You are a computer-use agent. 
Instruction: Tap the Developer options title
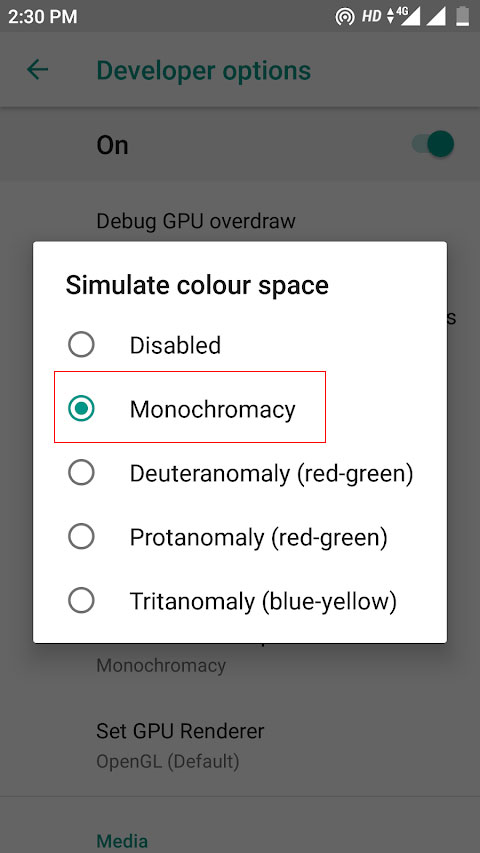coord(204,71)
